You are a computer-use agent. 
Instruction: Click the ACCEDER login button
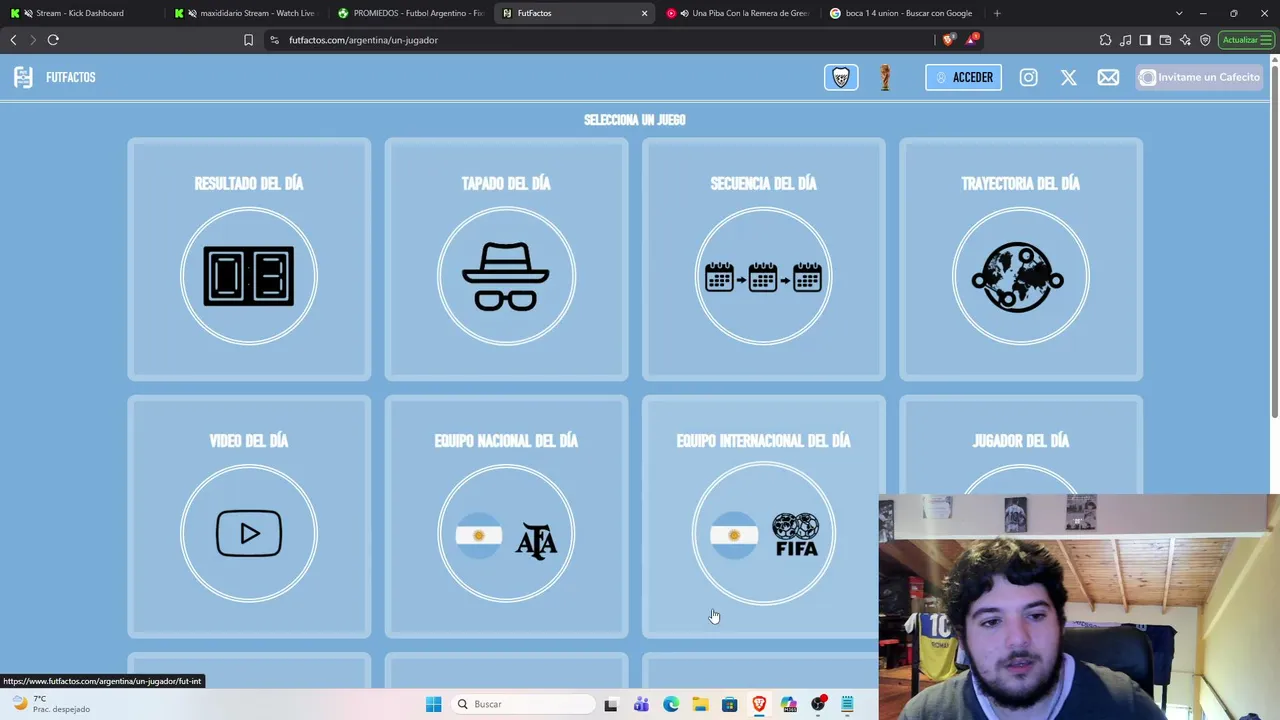click(963, 77)
